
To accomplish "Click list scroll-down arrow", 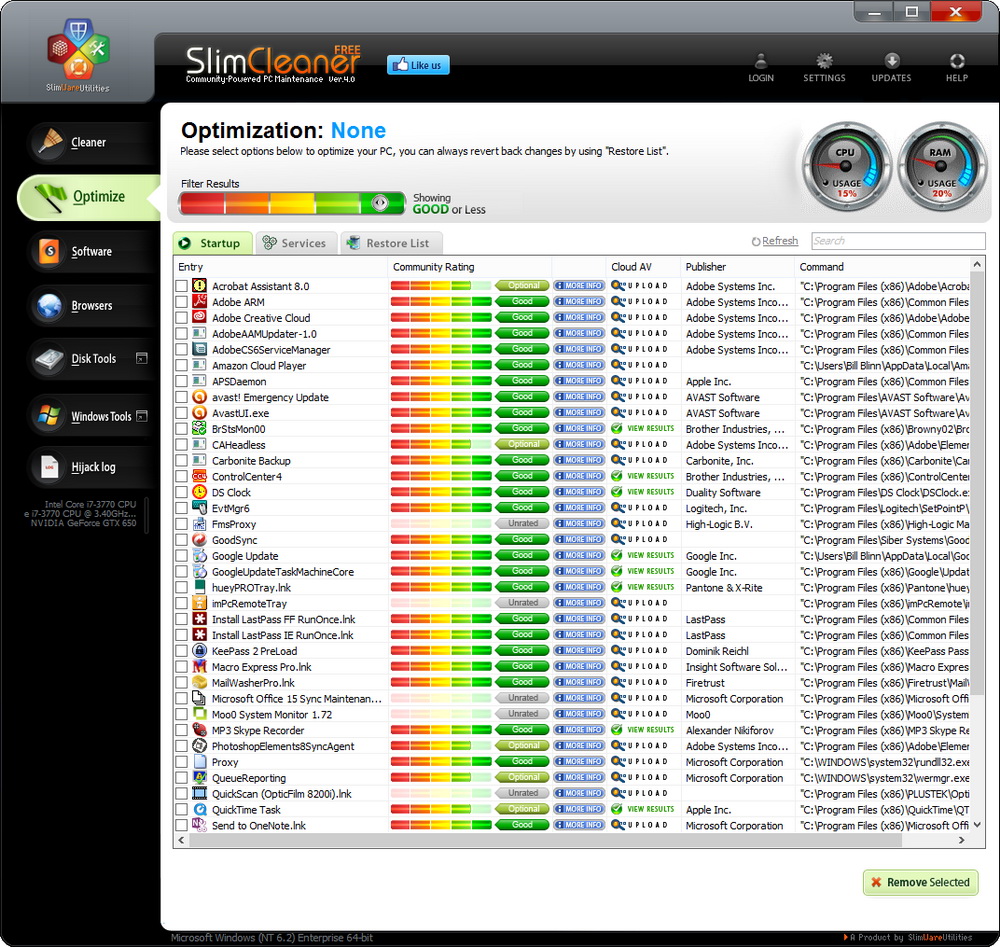I will [x=977, y=825].
